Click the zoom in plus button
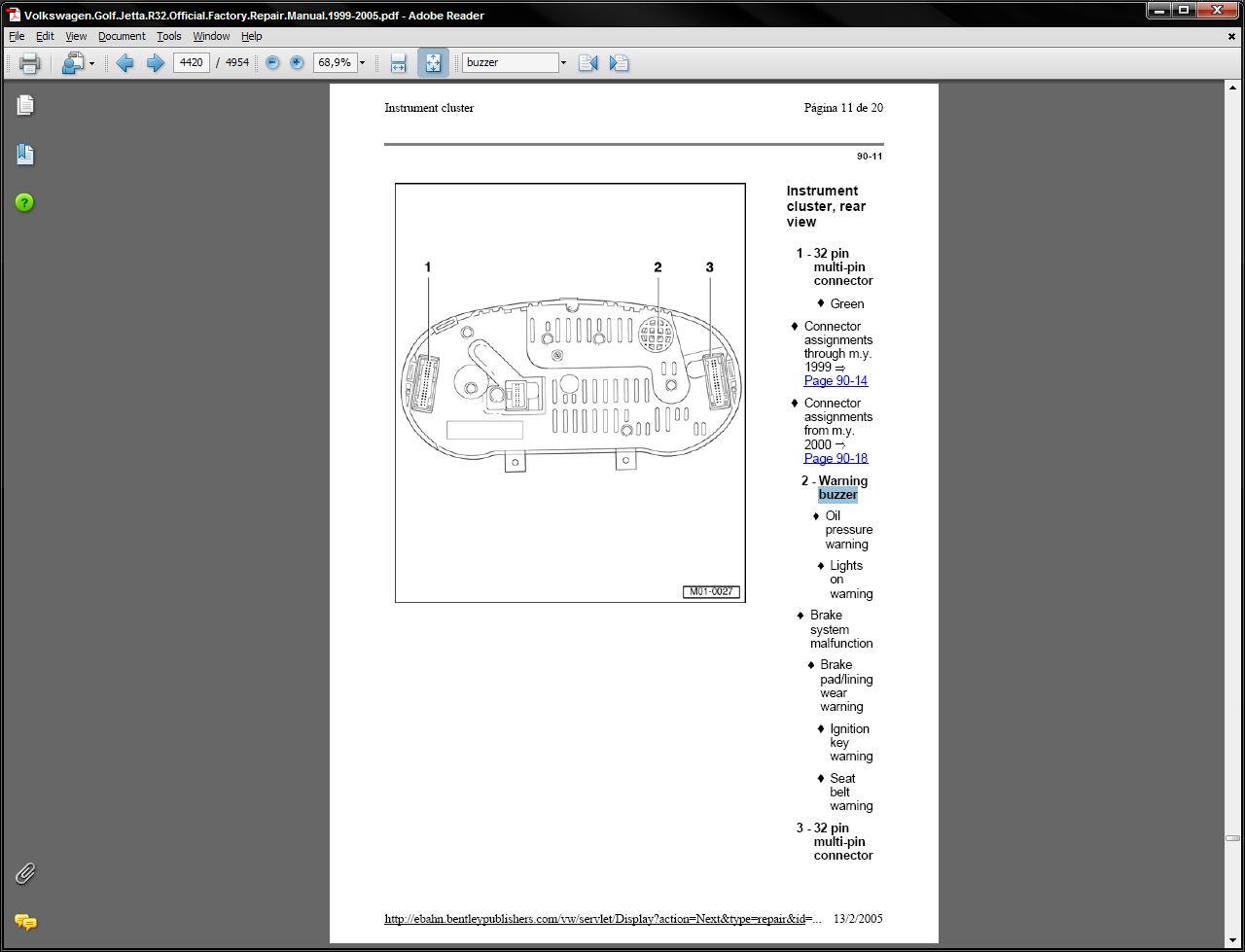Screen dimensions: 1245x952 pos(297,63)
